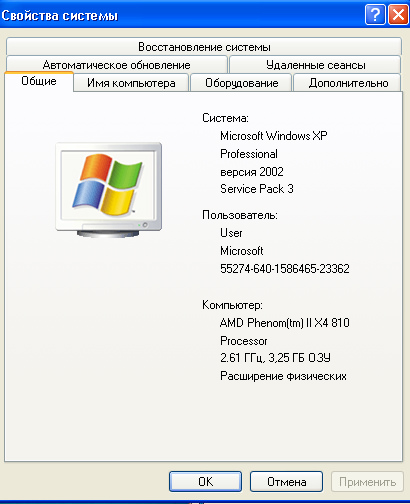410x504 pixels.
Task: Switch to the Автоматическое обновление tab
Action: pos(117,64)
